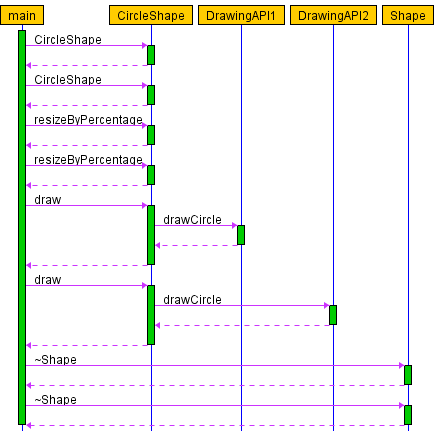Click the second draw message label
Image resolution: width=445 pixels, height=431 pixels.
click(x=48, y=280)
